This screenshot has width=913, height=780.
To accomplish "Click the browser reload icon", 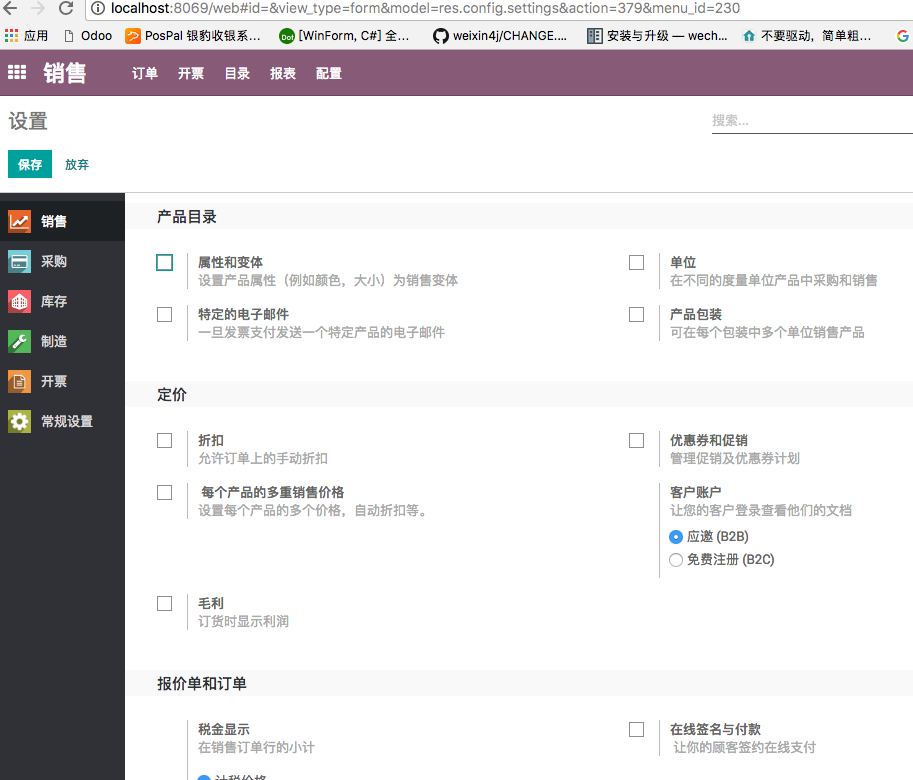I will (x=66, y=8).
